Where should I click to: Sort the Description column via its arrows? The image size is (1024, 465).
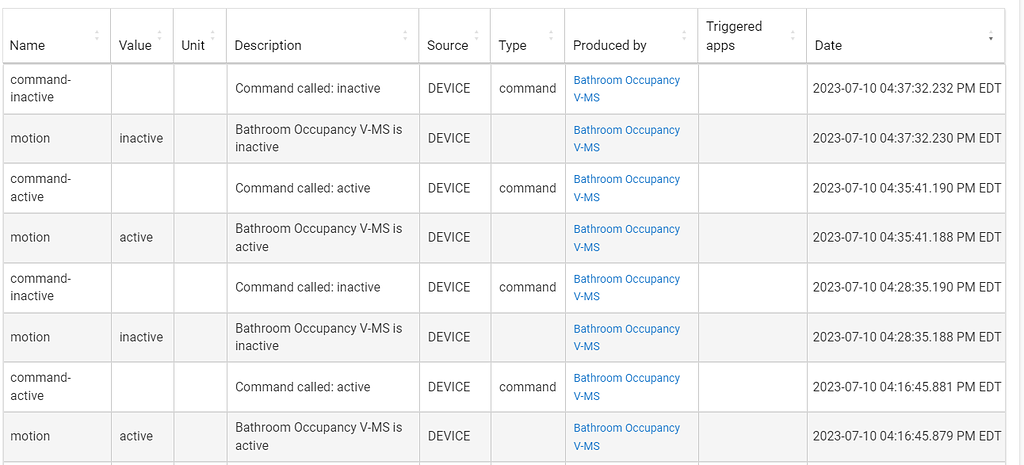405,36
